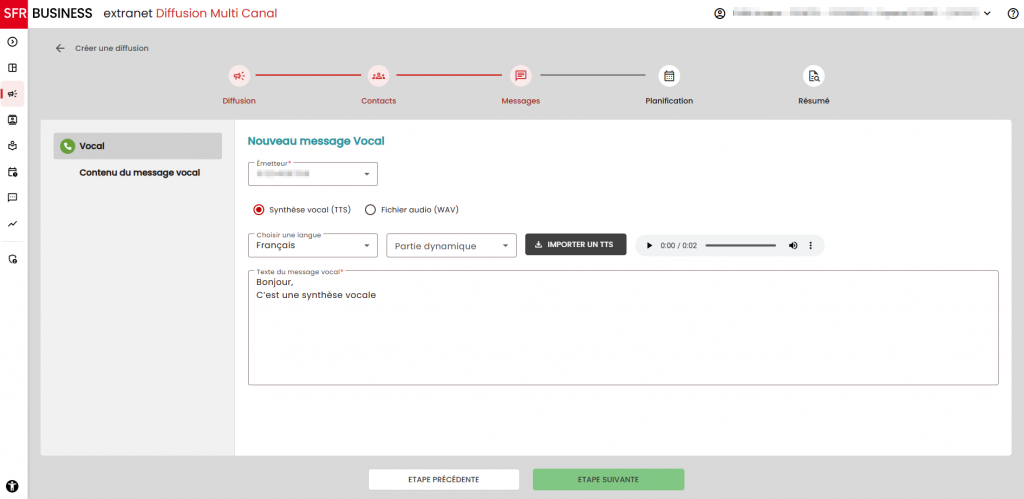Click the back arrow beside Créer une diffusion
Viewport: 1024px width, 499px height.
pyautogui.click(x=60, y=48)
